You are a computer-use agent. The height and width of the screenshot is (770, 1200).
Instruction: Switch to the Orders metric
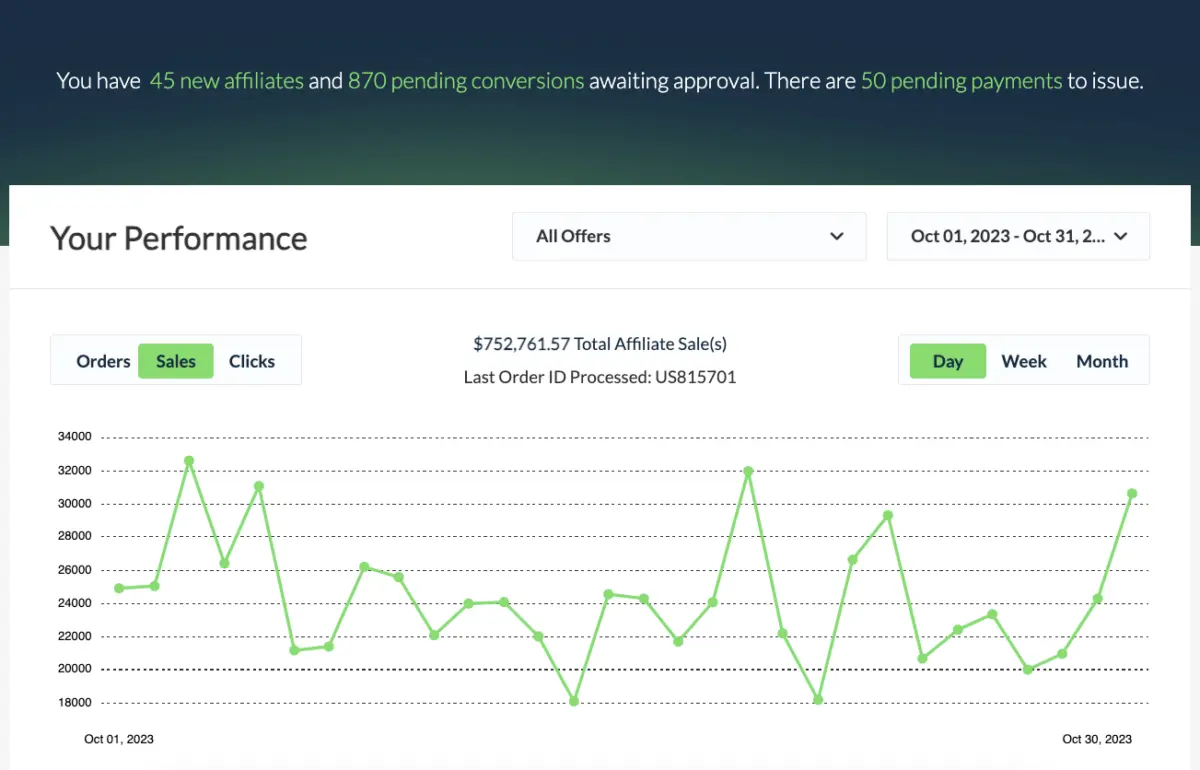pos(103,361)
